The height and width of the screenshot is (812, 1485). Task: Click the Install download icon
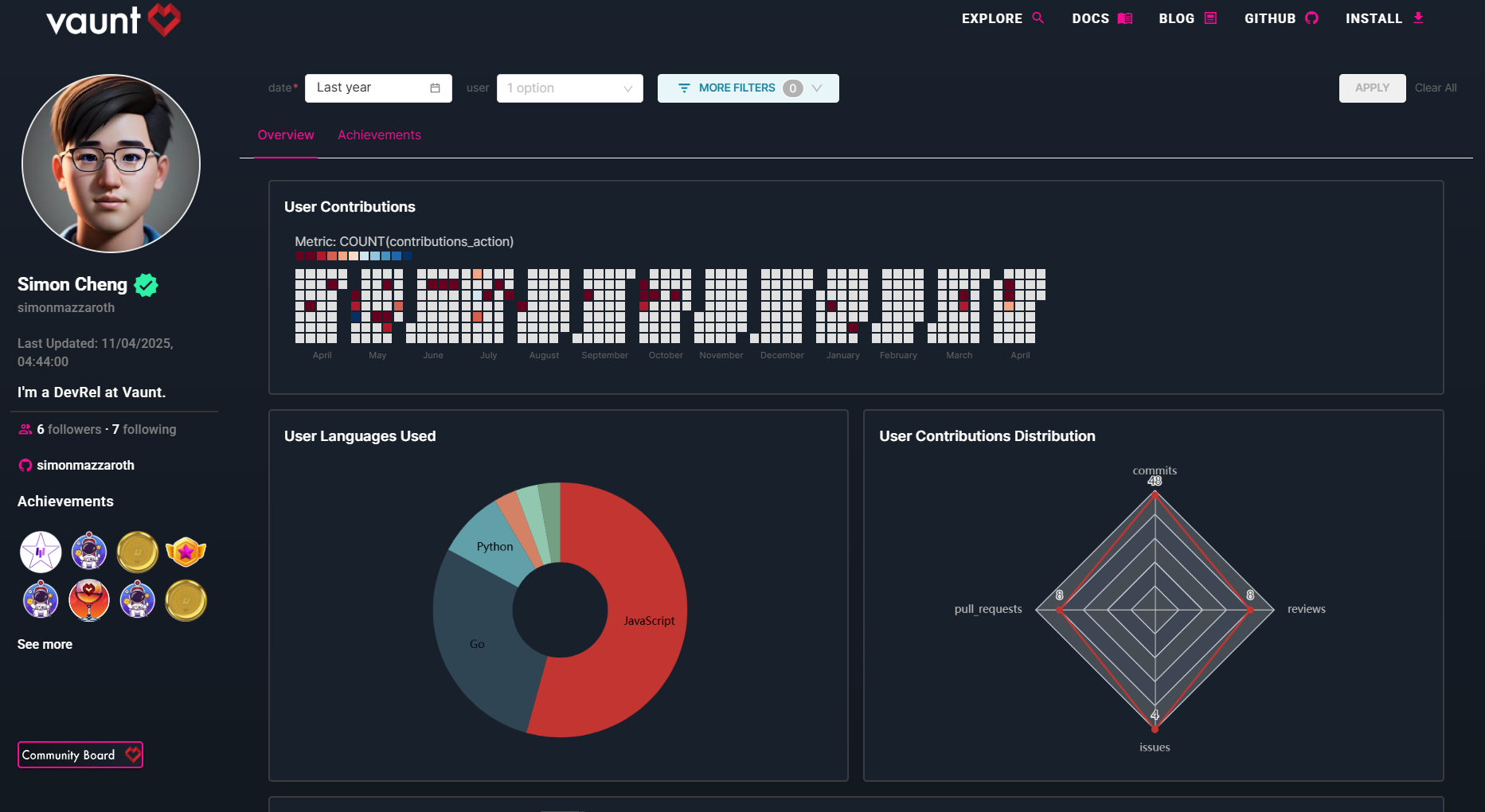point(1418,18)
